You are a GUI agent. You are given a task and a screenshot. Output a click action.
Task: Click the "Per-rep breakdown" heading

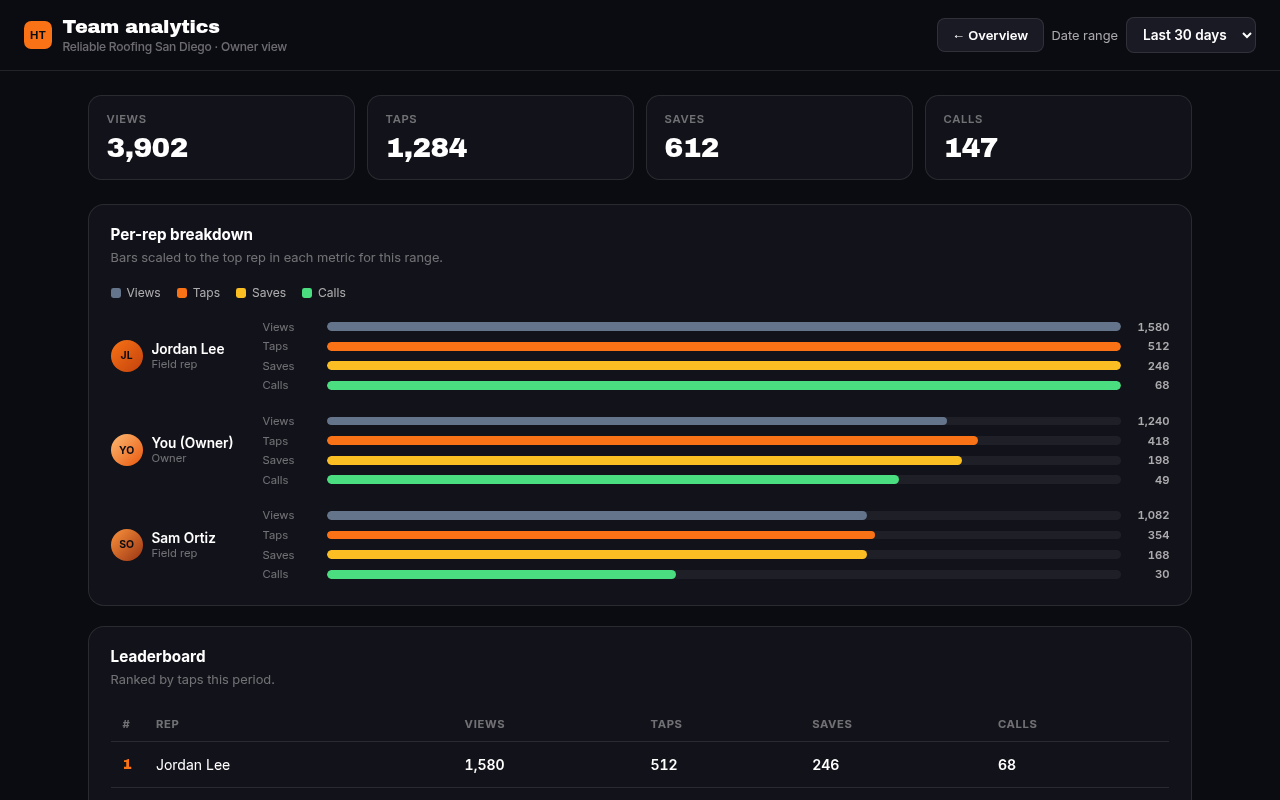182,234
